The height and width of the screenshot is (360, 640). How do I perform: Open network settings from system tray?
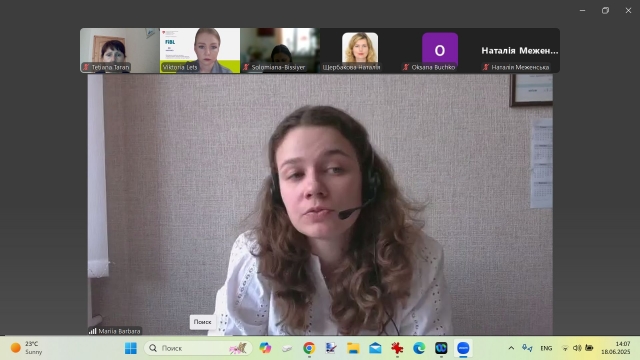point(565,348)
